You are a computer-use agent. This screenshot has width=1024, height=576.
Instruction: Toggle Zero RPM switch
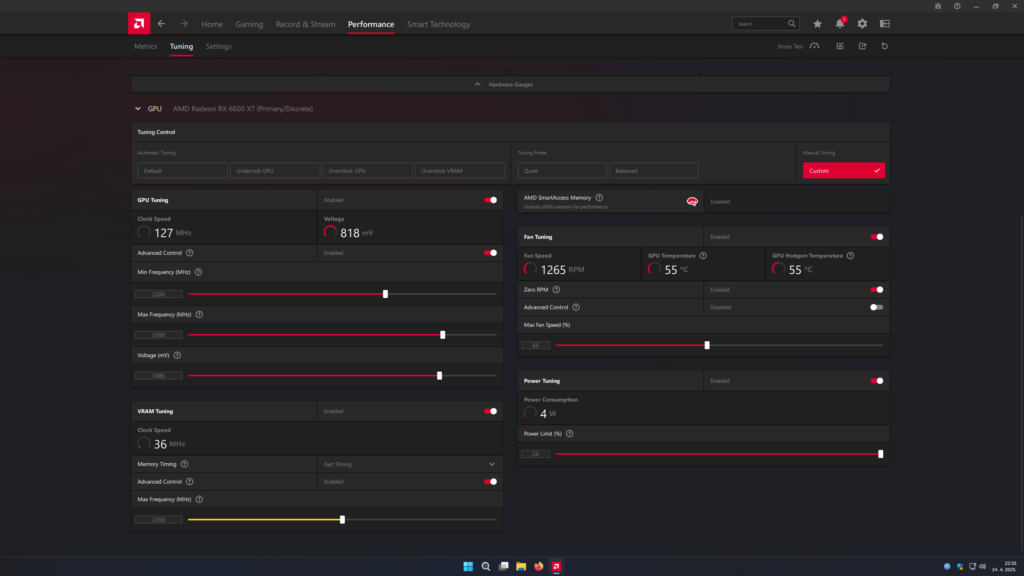(877, 289)
